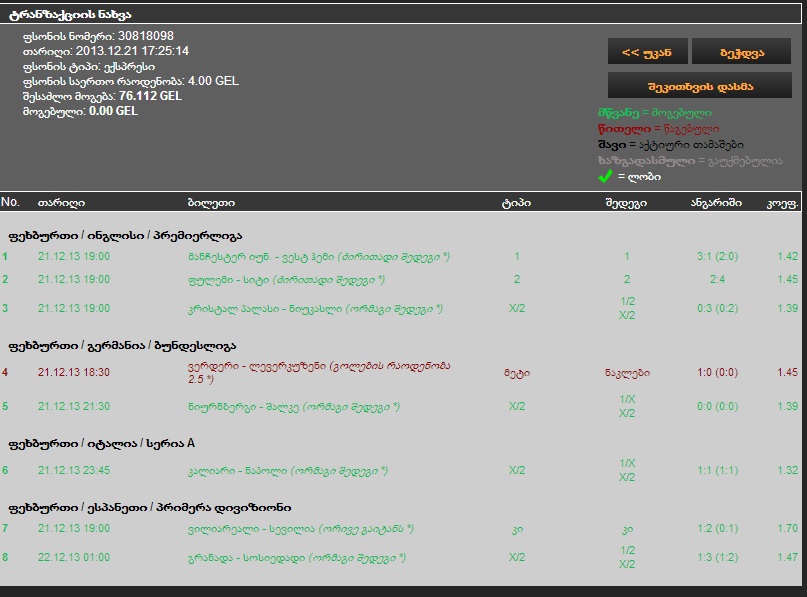Select coupon number 30818098

(x=146, y=36)
